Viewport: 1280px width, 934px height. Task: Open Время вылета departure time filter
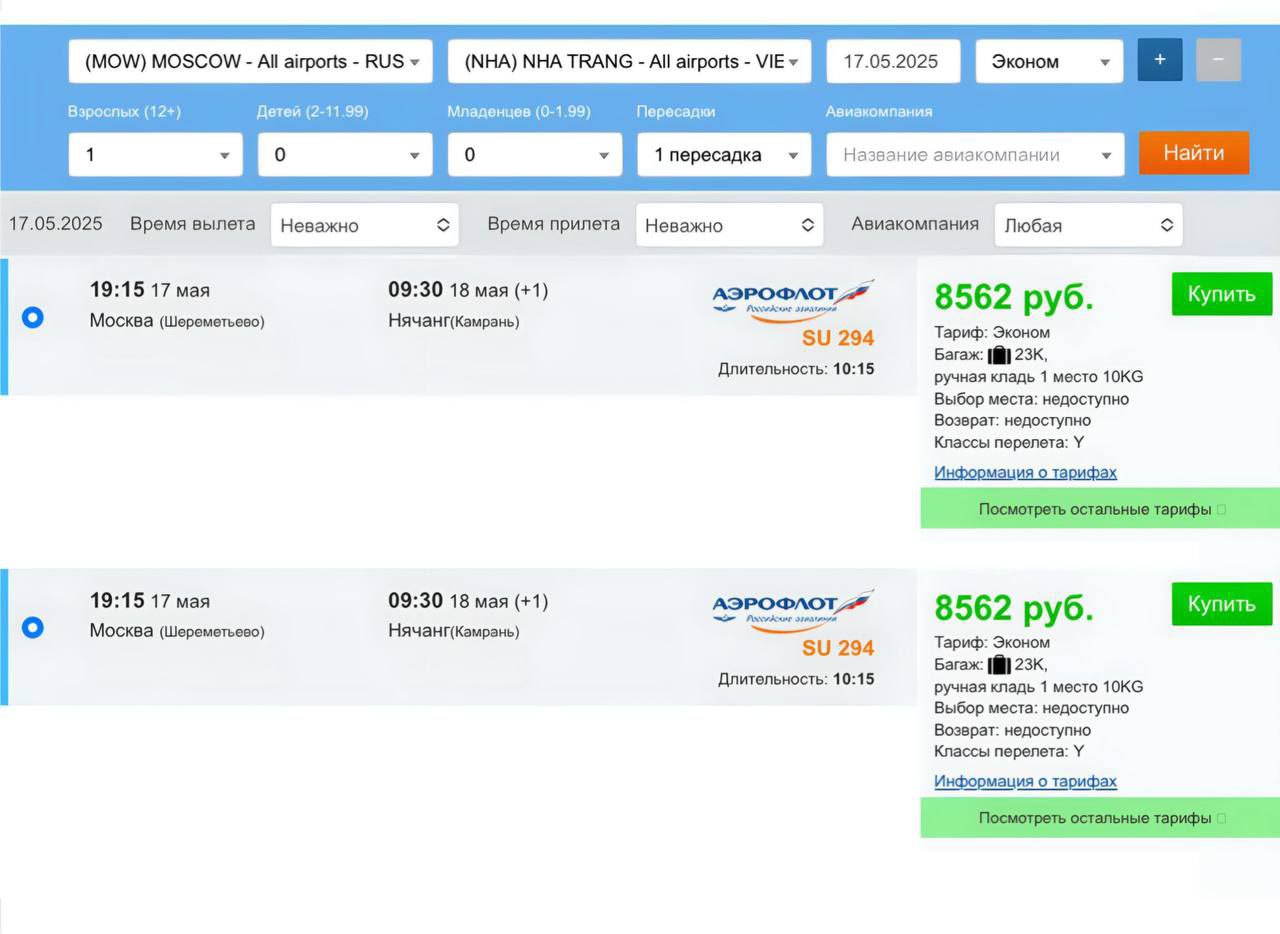(364, 225)
